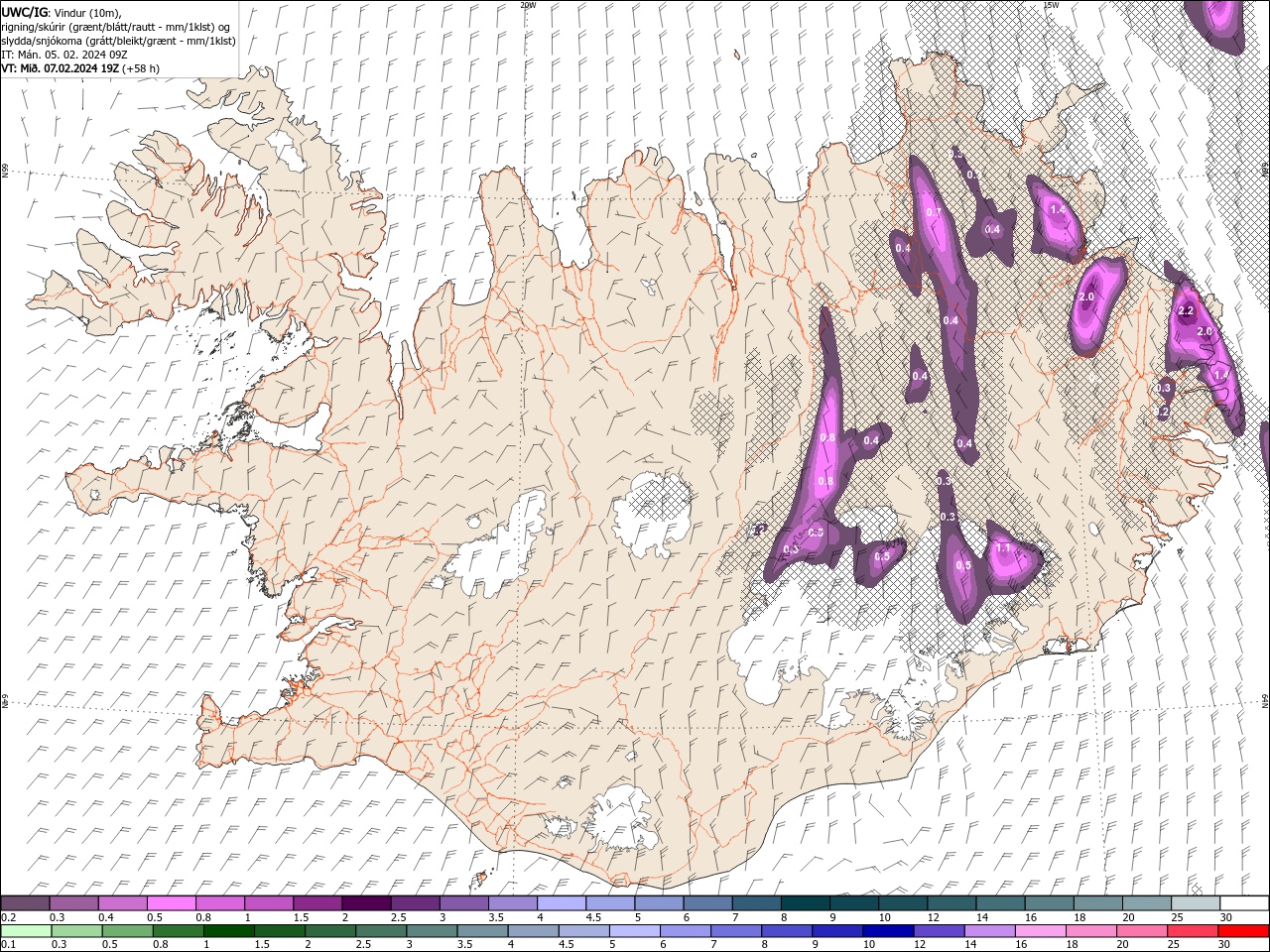This screenshot has height=952, width=1270.
Task: Select the light pink 16 rain legend swatch
Action: coord(1040,931)
